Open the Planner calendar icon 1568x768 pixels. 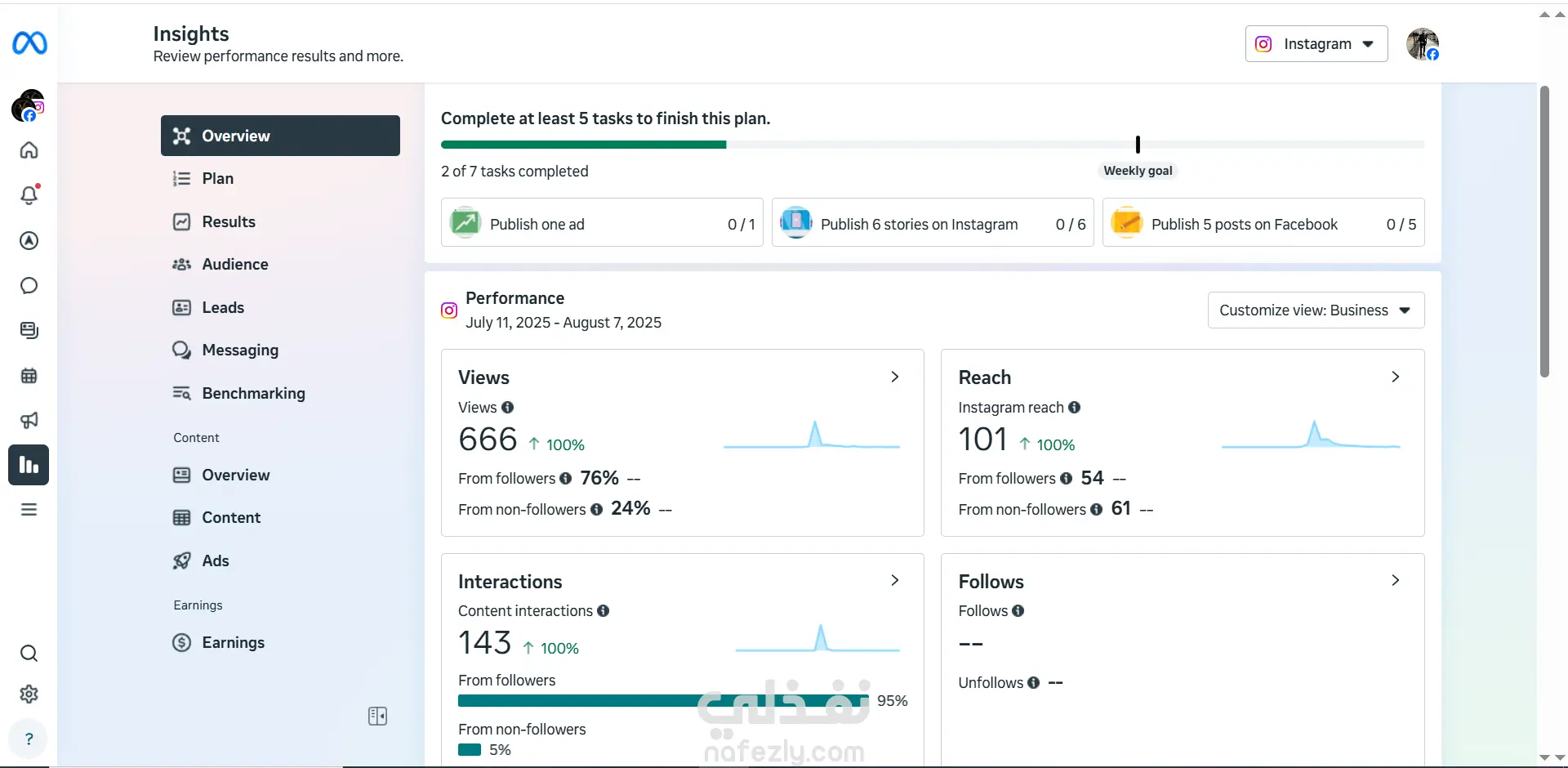29,376
